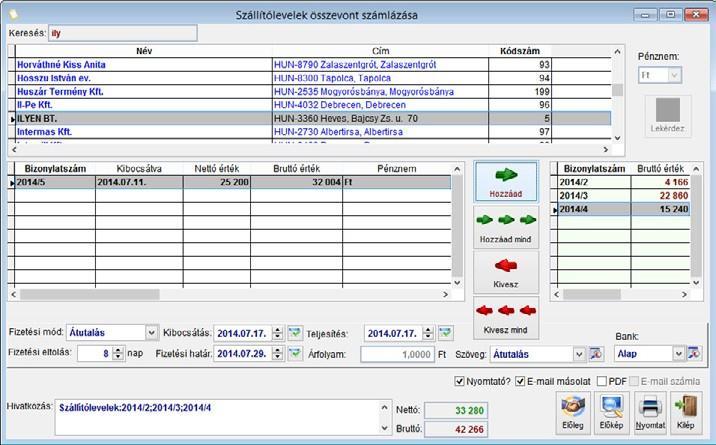Click Fizetési eltolás days stepper
716x445 pixels.
coord(118,353)
